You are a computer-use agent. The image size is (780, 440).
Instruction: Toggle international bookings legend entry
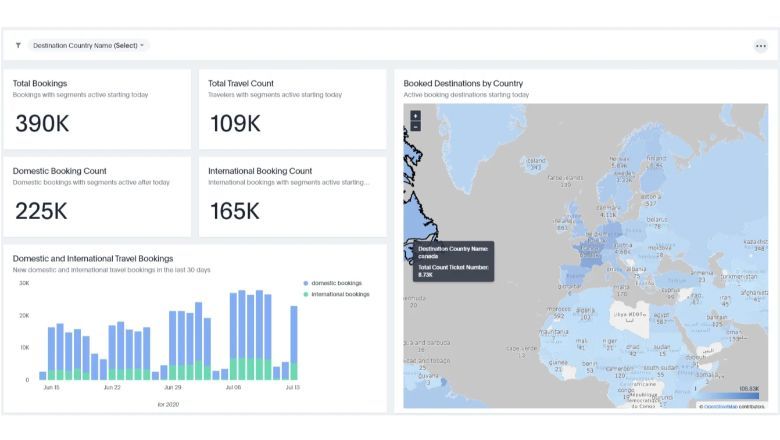336,294
